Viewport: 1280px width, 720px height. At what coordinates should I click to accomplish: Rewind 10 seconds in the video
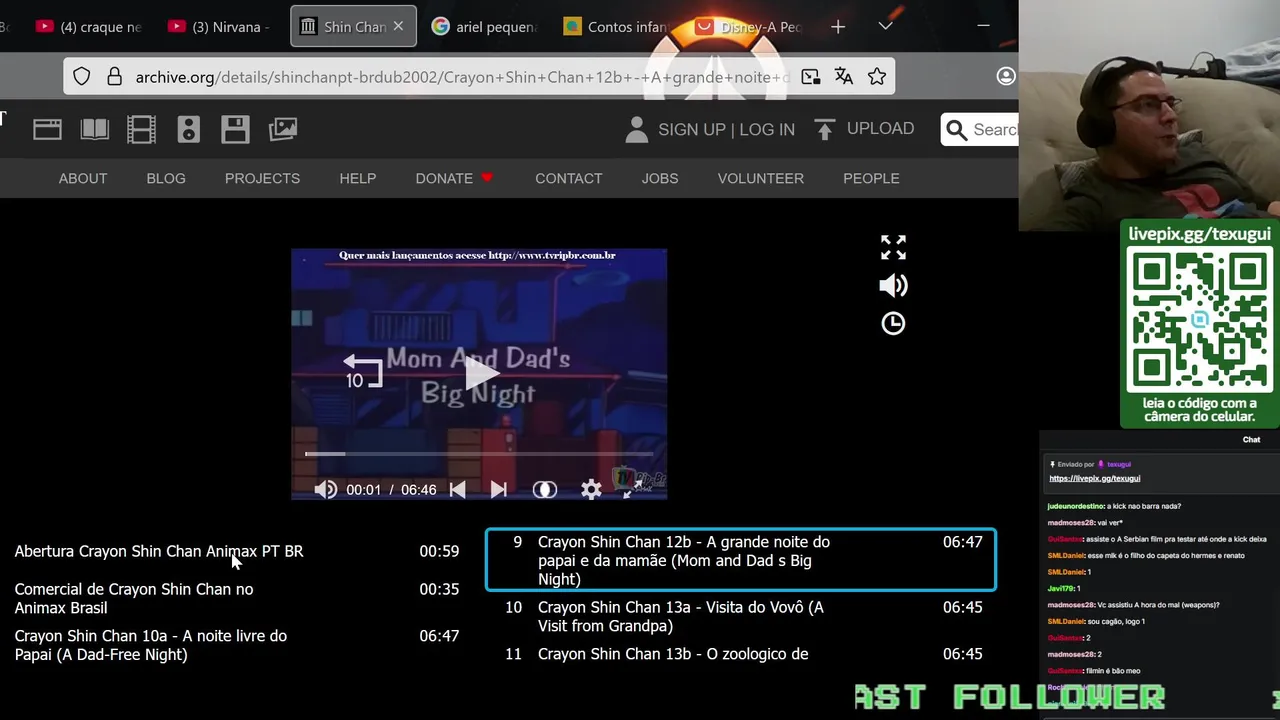click(363, 372)
